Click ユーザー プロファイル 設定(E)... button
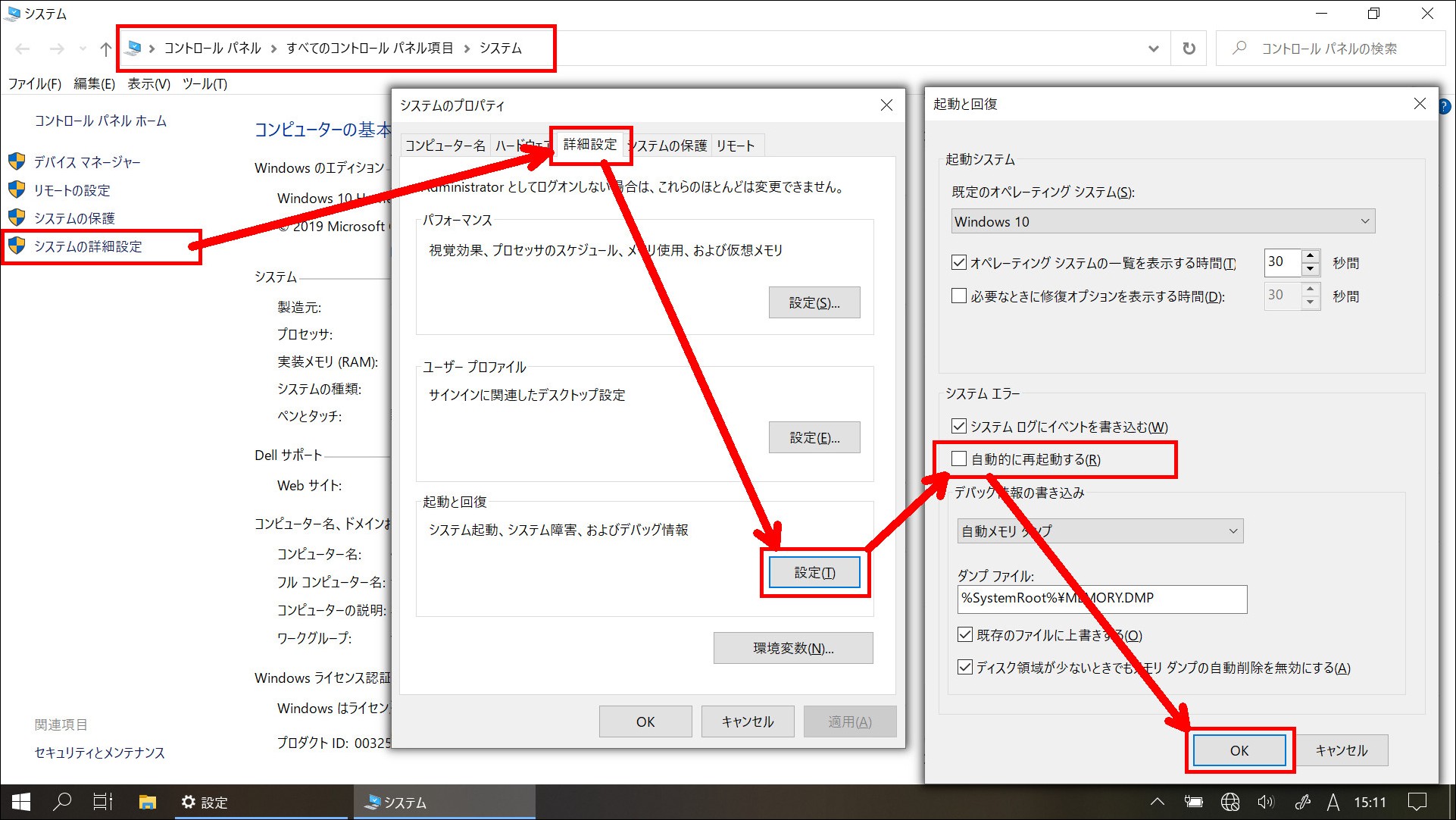The image size is (1456, 820). [x=814, y=438]
